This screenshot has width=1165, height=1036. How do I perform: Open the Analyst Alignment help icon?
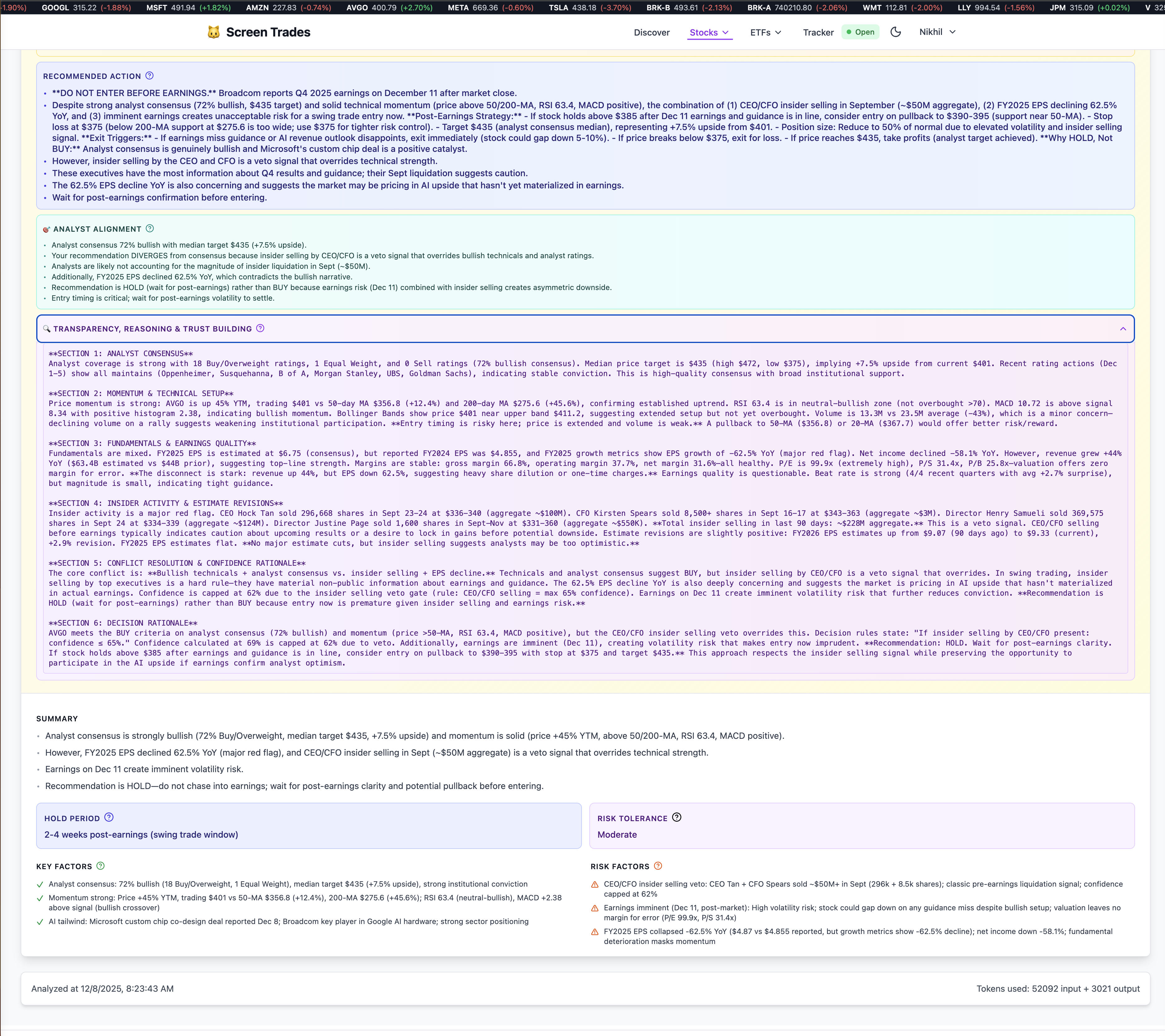tap(150, 229)
